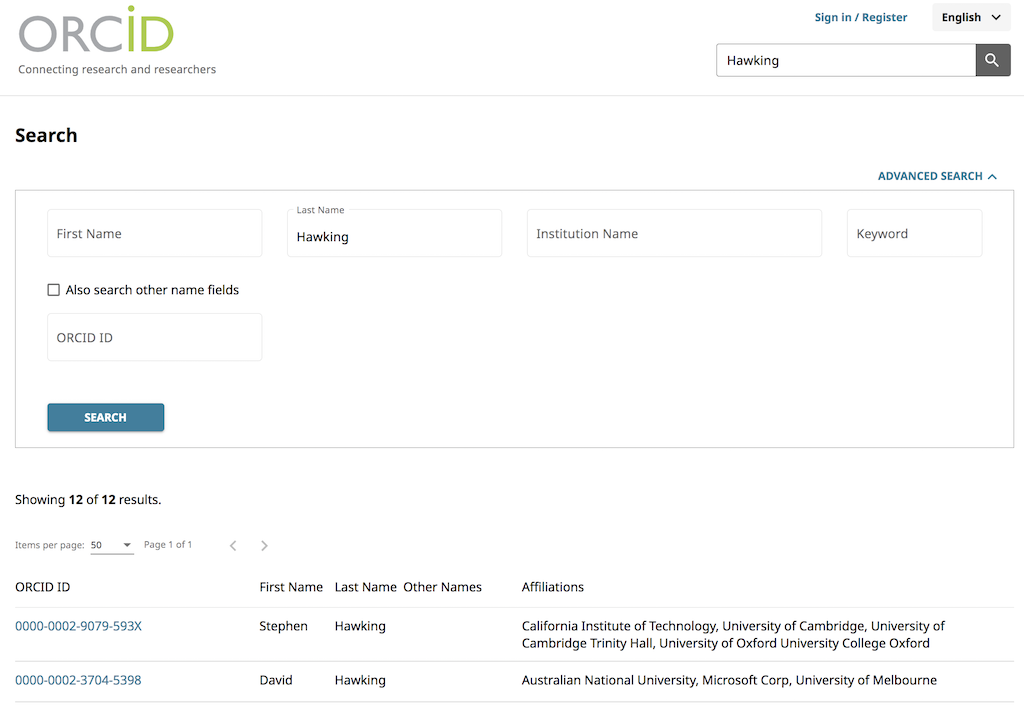Click the Other Names column header
This screenshot has height=706, width=1024.
click(442, 587)
